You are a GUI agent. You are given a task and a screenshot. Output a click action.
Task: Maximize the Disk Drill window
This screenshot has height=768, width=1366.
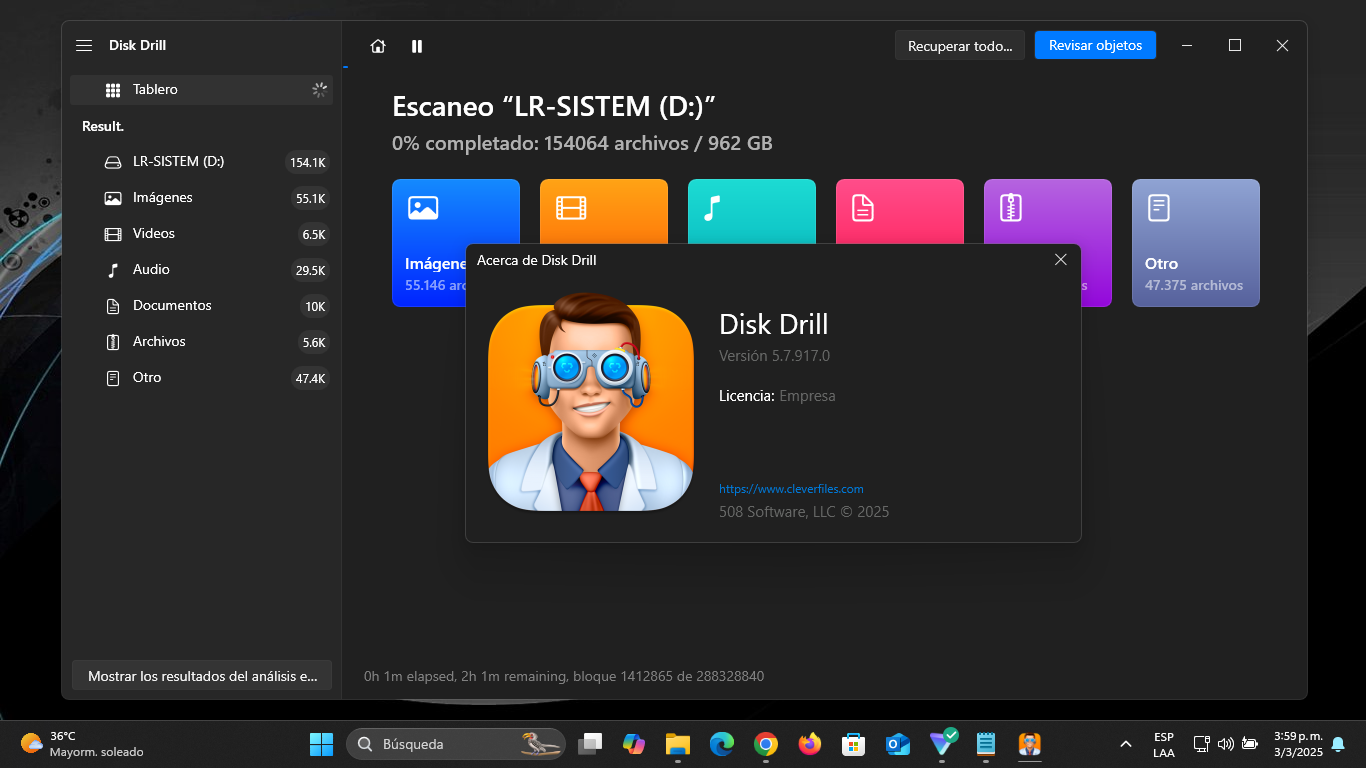[x=1235, y=46]
